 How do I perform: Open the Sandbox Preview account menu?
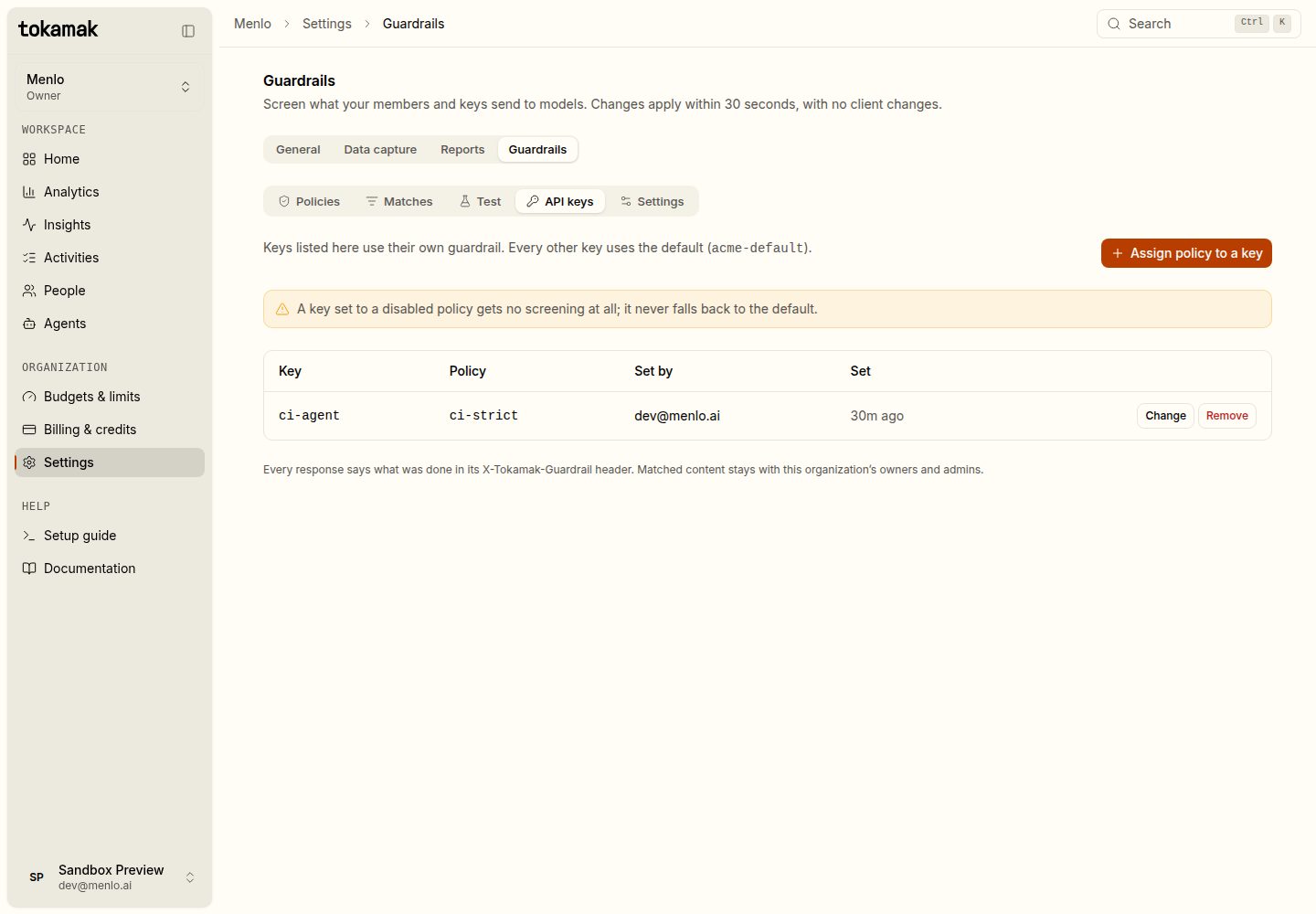pyautogui.click(x=110, y=877)
